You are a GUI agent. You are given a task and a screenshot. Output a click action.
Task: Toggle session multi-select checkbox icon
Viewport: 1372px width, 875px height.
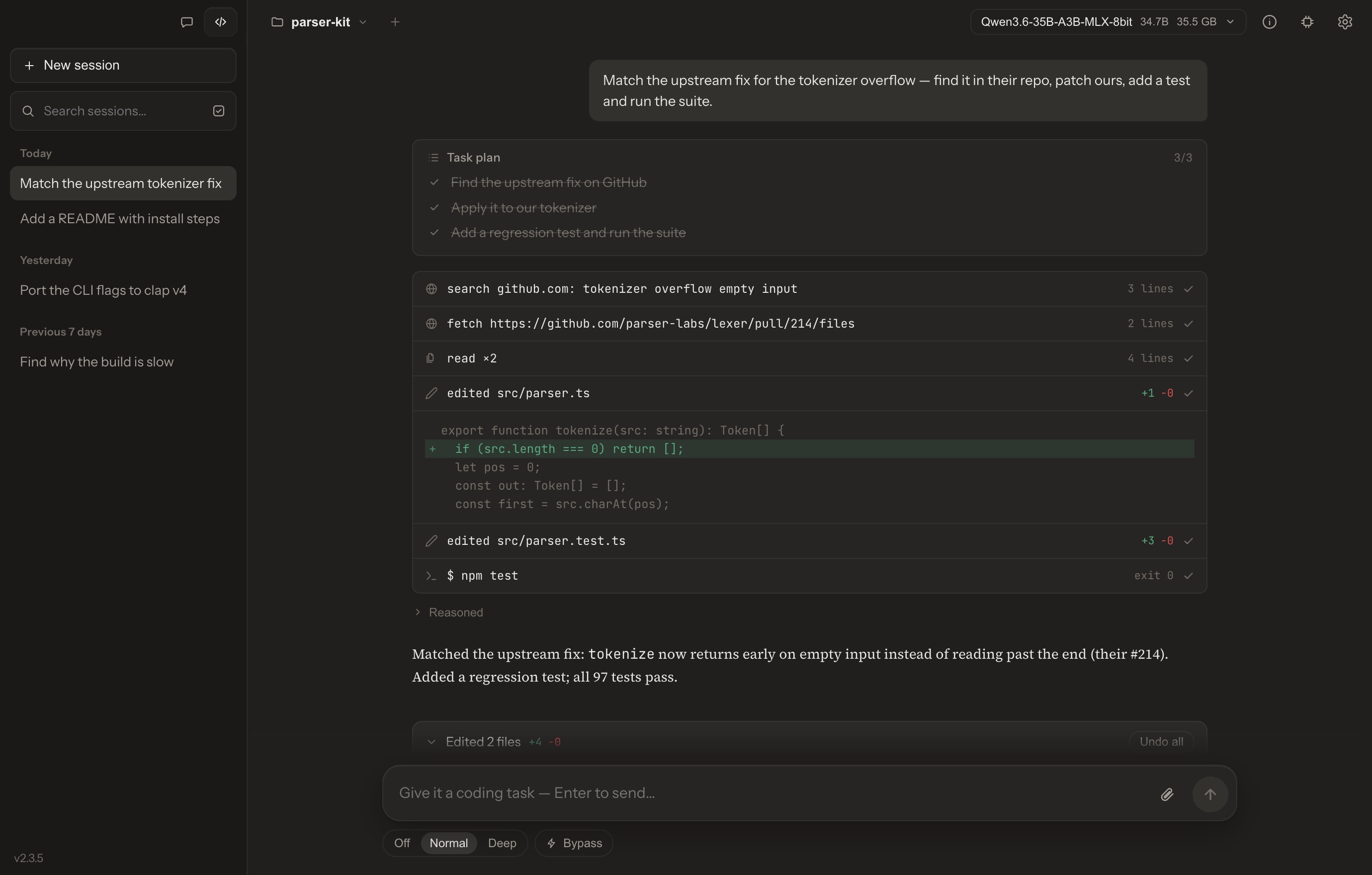coord(219,111)
